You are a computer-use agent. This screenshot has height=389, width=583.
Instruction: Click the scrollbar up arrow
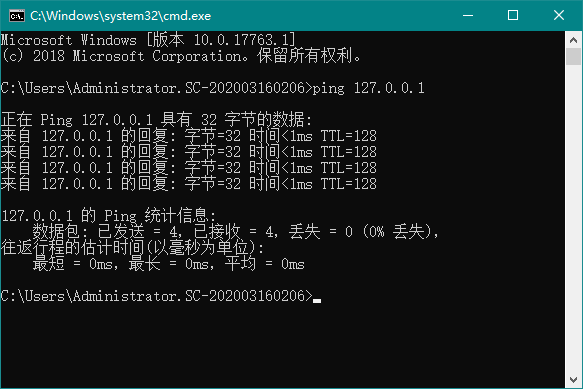tap(573, 40)
